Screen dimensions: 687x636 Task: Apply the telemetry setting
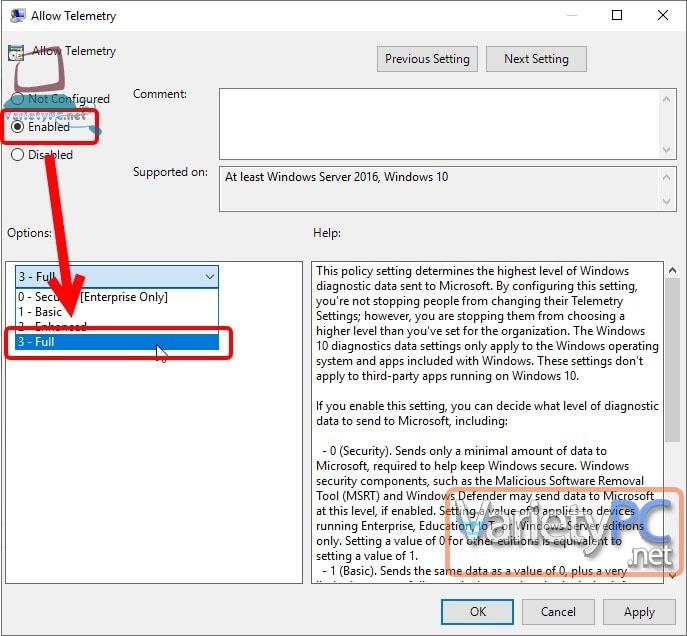[639, 611]
